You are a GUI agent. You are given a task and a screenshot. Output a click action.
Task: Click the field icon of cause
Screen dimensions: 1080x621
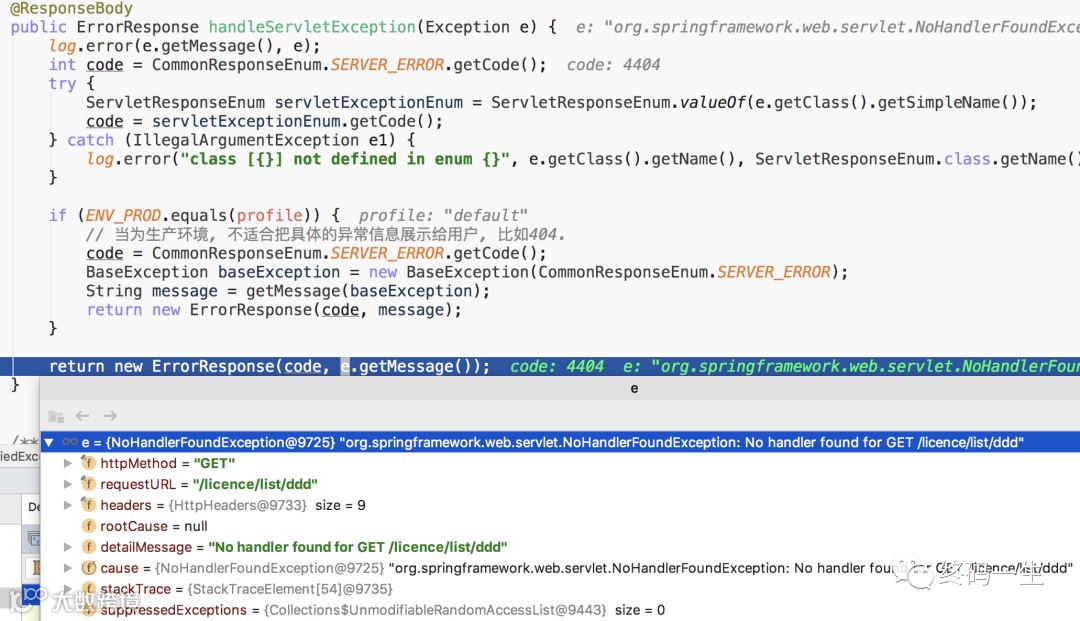point(89,568)
